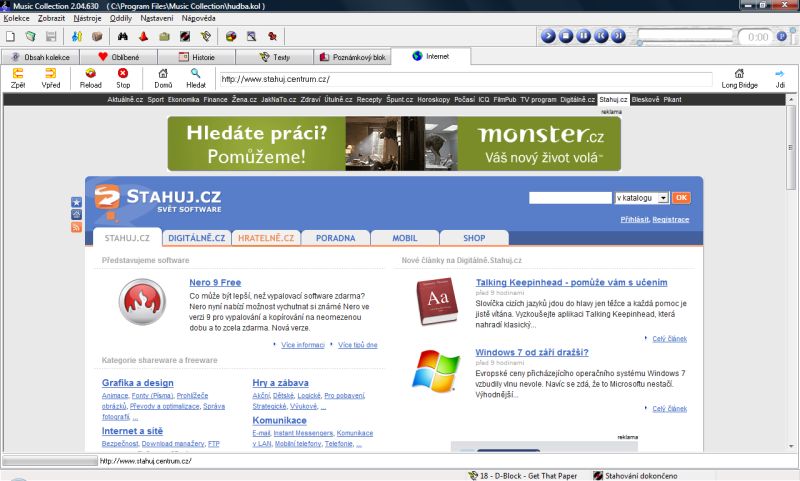Screen dimensions: 800x481
Task: Open the Grafika a design category
Action: pyautogui.click(x=137, y=383)
